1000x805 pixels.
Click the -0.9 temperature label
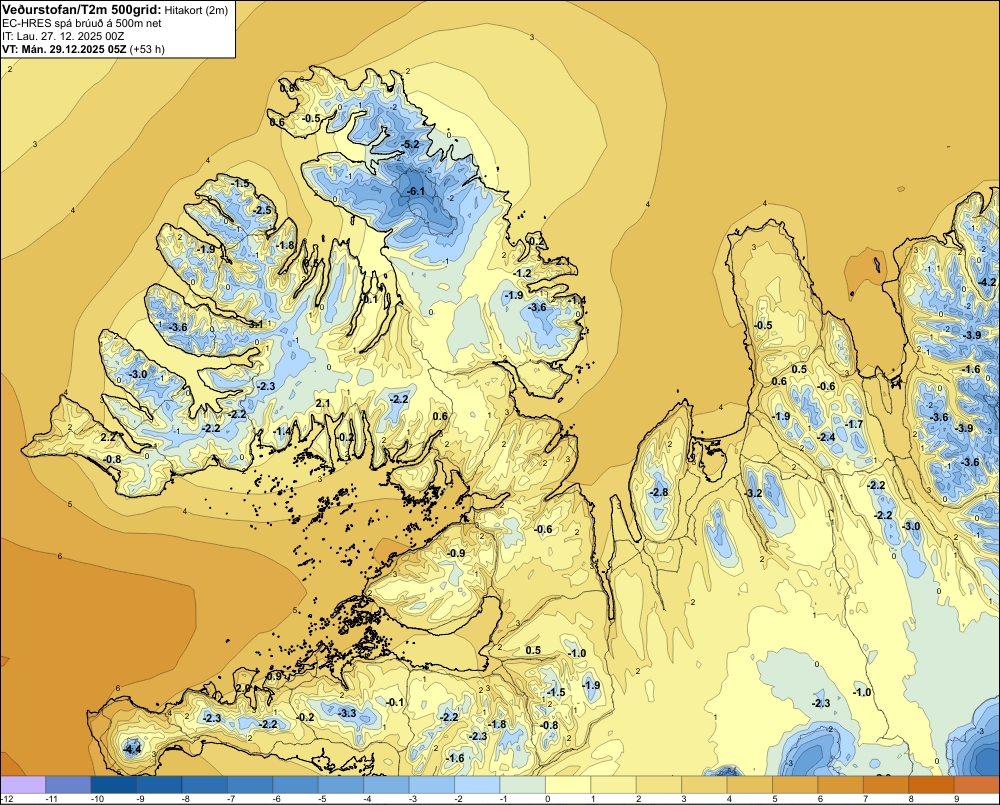pos(456,553)
